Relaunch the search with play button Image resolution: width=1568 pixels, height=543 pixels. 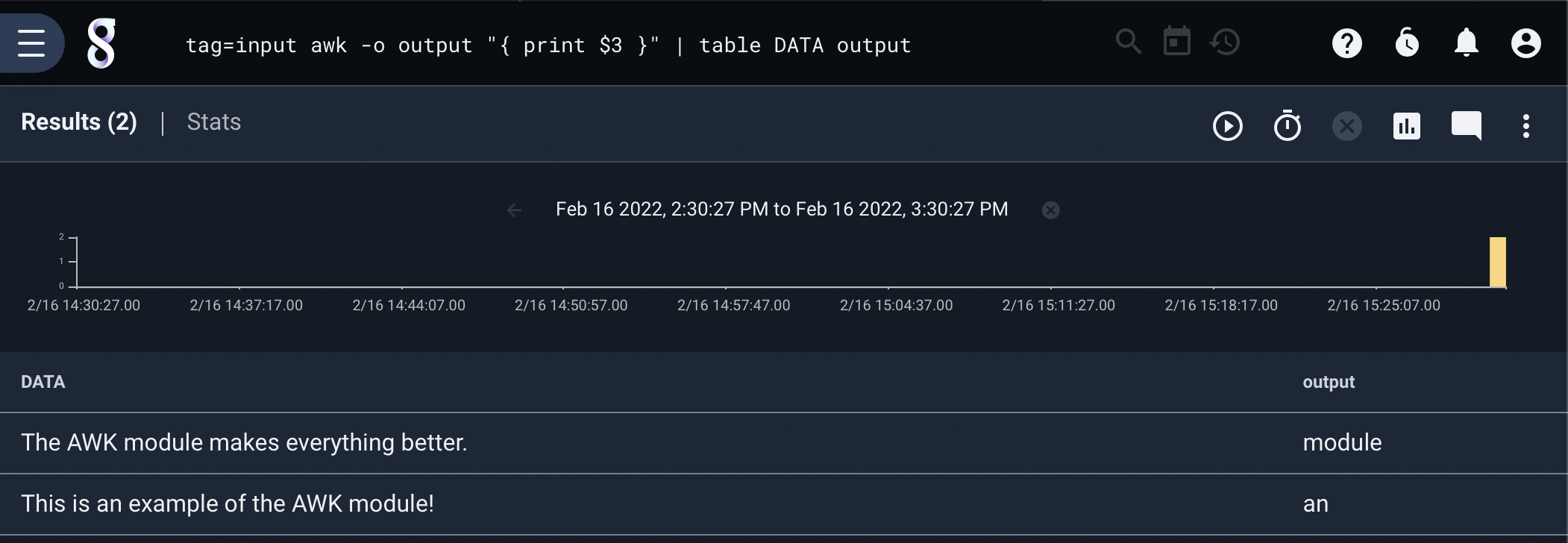[1227, 126]
